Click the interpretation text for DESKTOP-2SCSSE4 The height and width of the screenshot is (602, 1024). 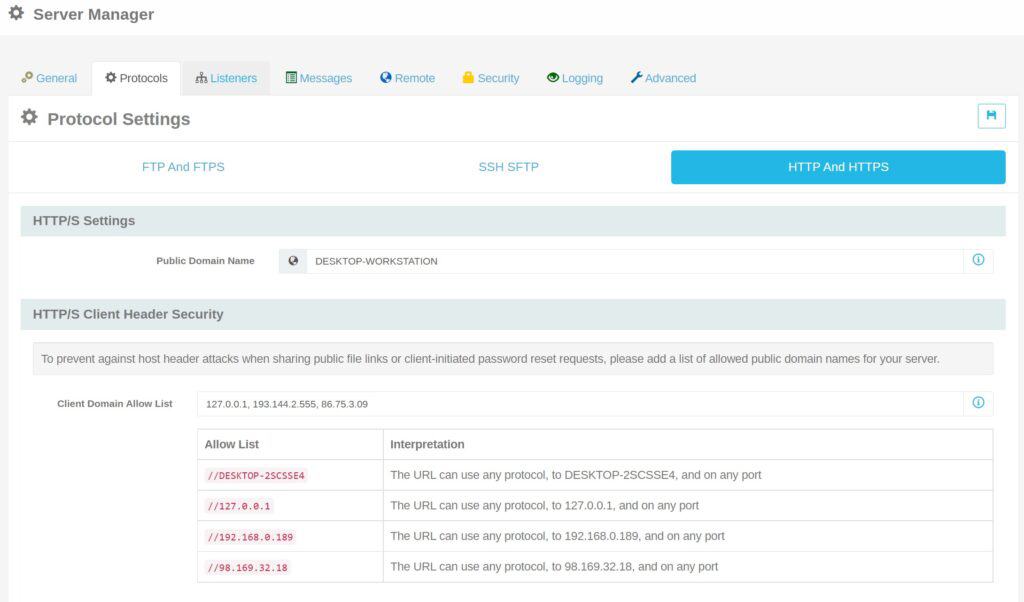(x=575, y=475)
